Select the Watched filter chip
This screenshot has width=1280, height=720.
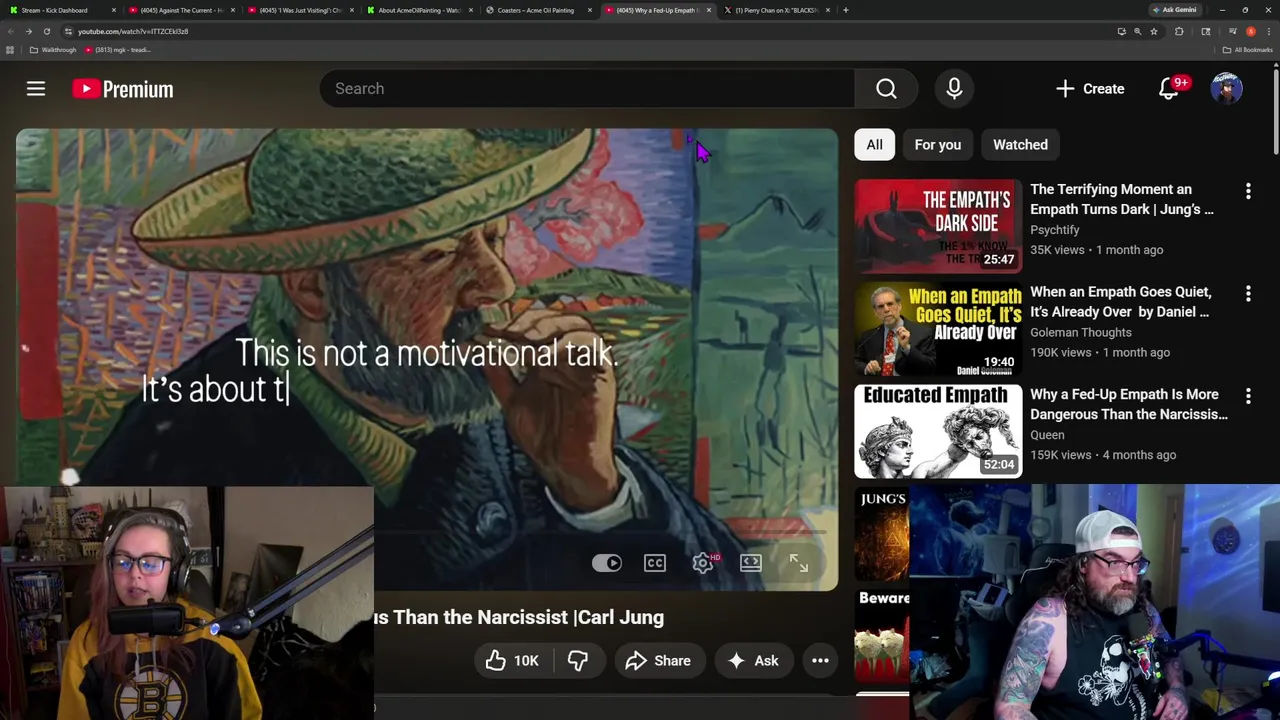pyautogui.click(x=1020, y=145)
